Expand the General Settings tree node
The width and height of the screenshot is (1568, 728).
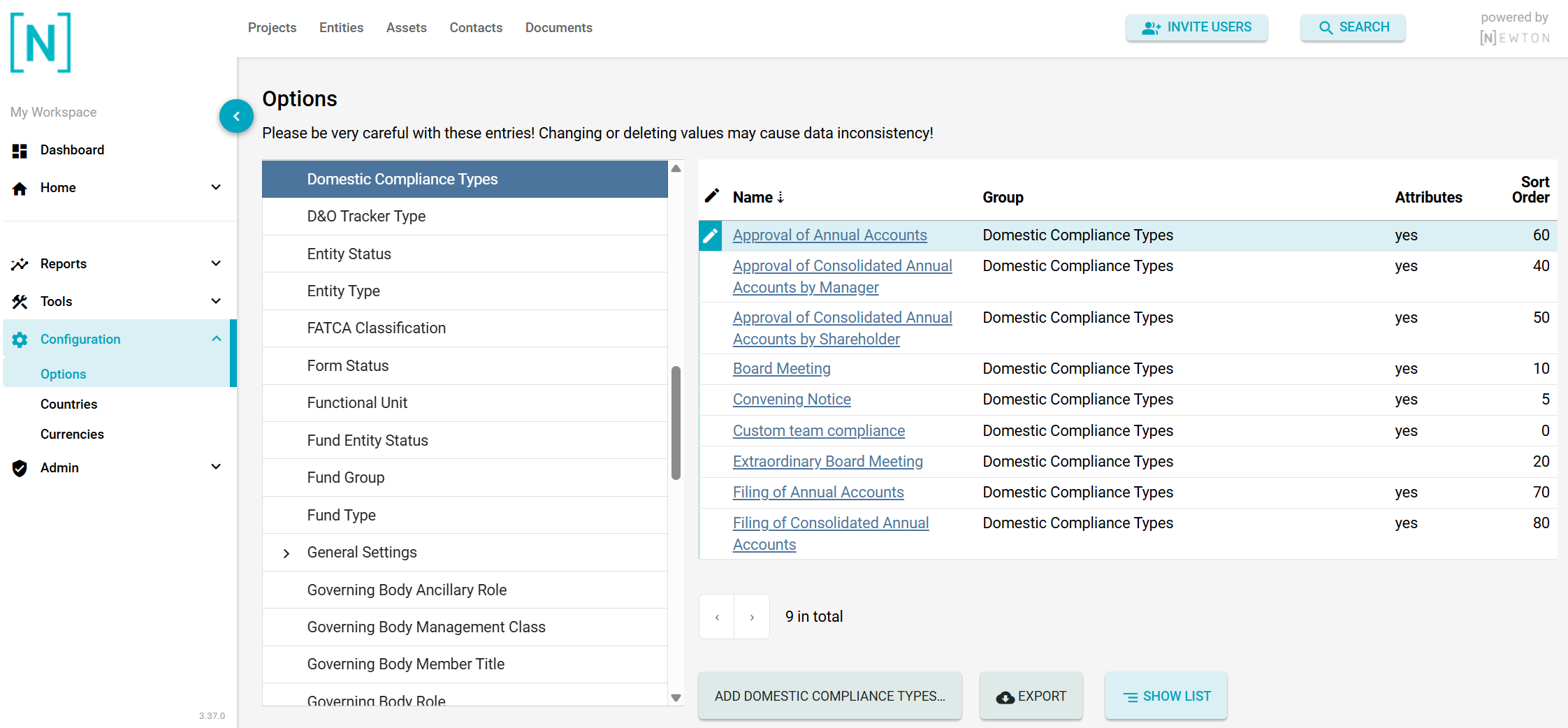286,553
